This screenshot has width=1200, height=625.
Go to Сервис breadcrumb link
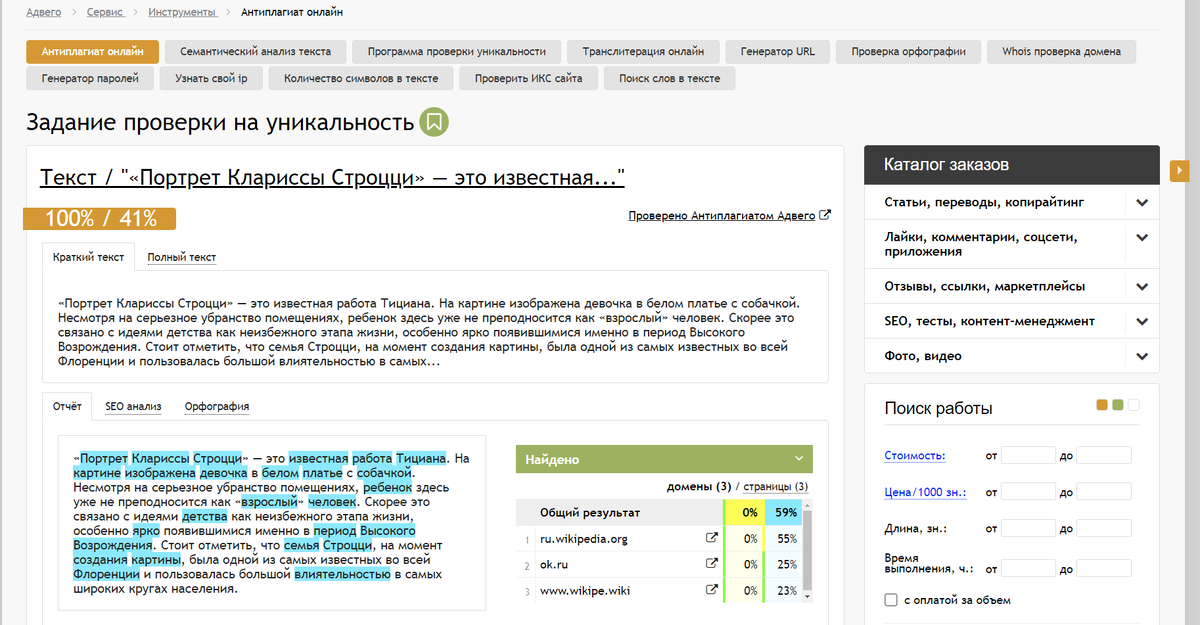tap(105, 12)
